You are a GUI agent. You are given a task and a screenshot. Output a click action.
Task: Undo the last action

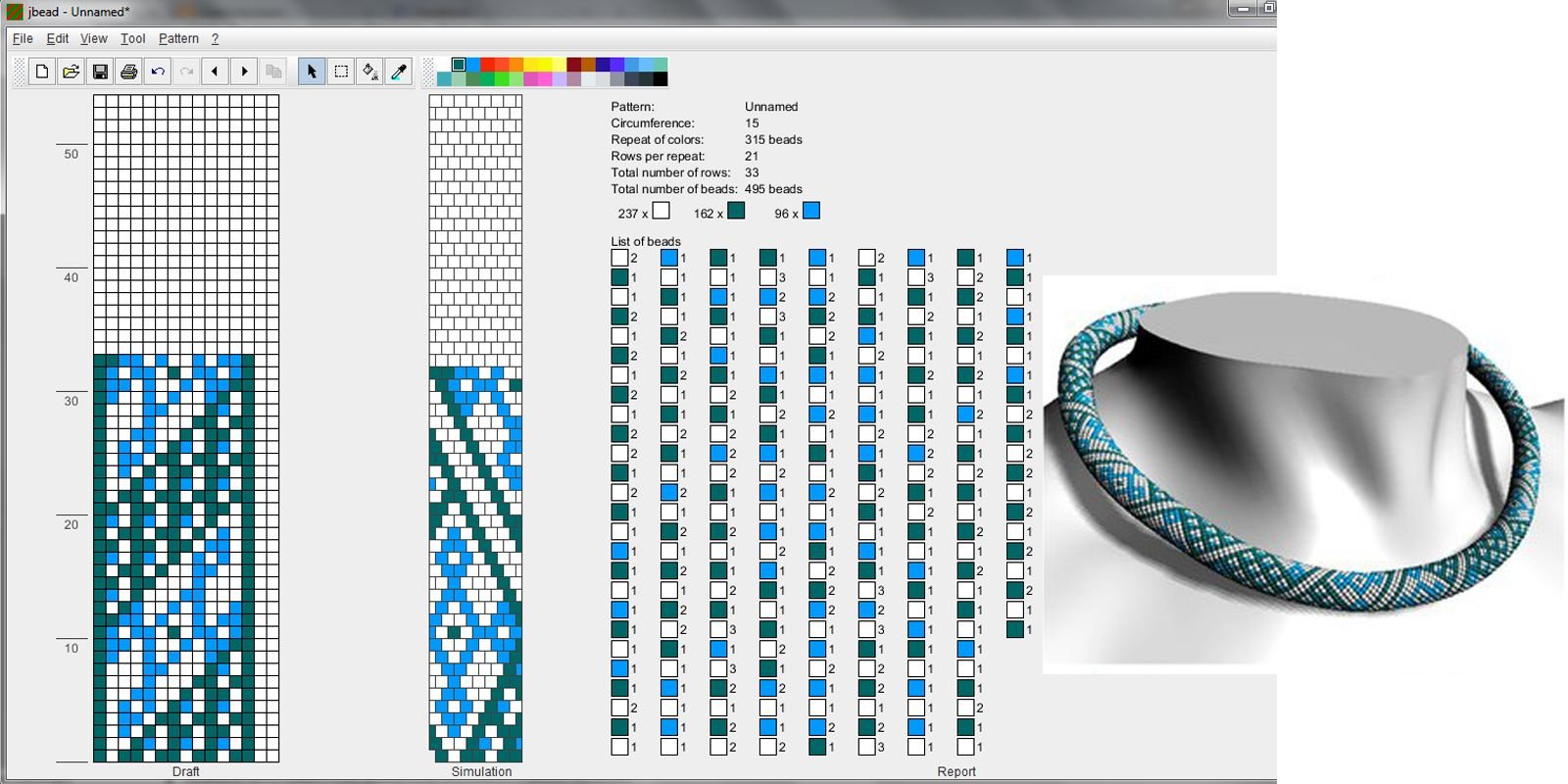158,72
